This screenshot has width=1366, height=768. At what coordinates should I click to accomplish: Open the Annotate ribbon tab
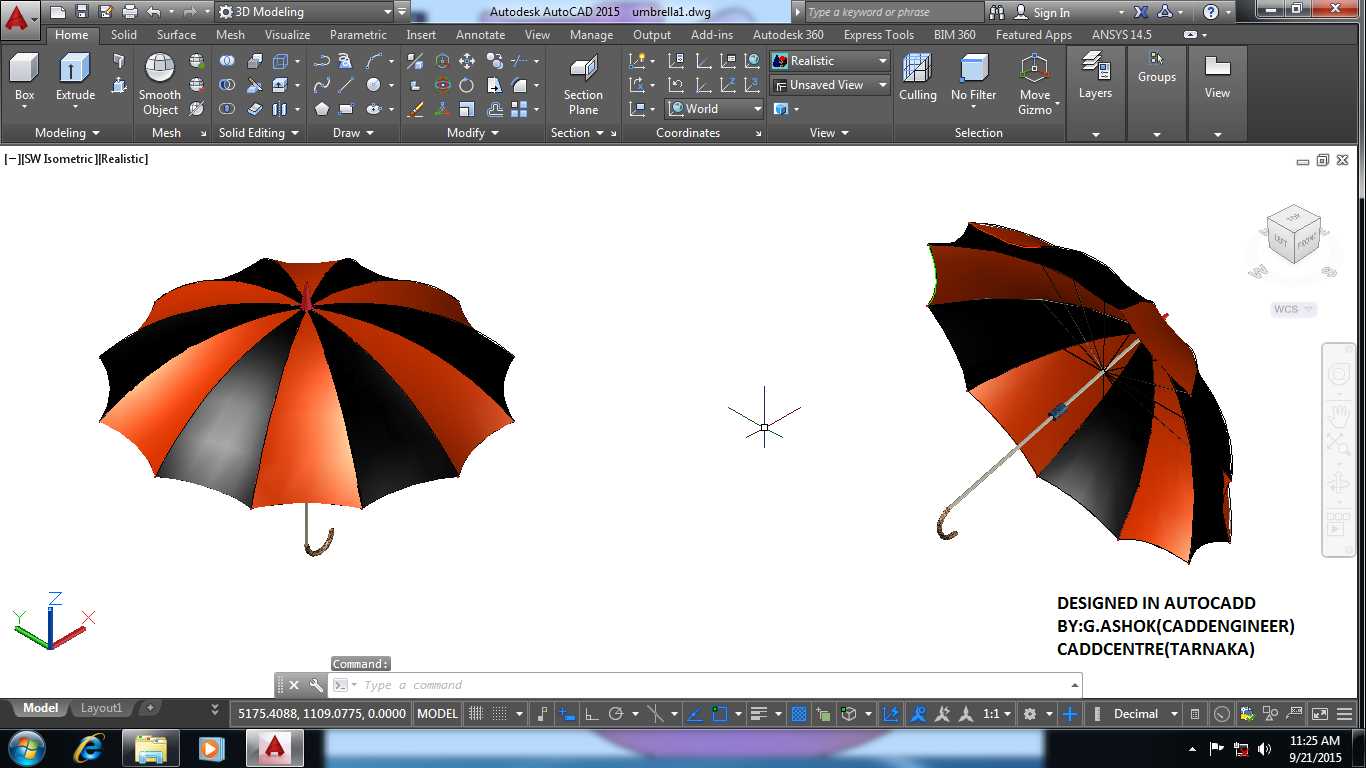tap(480, 35)
